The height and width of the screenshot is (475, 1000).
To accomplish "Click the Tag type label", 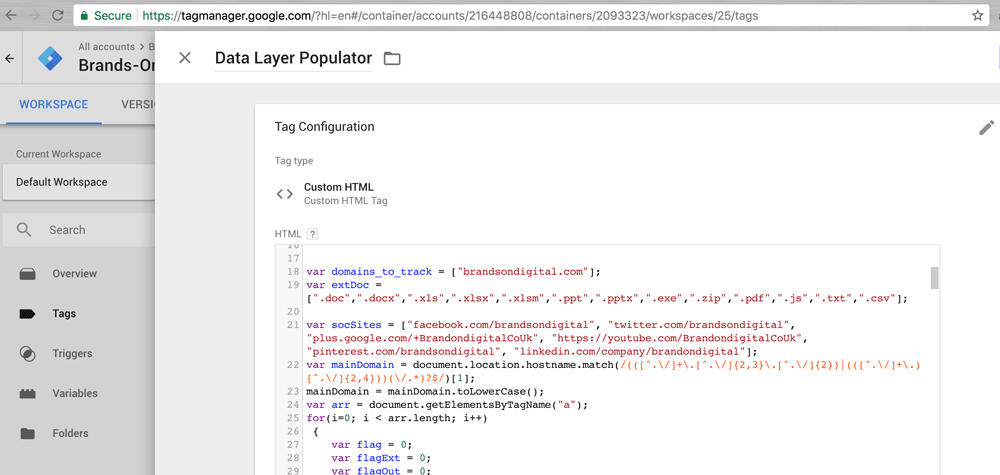I will [294, 161].
